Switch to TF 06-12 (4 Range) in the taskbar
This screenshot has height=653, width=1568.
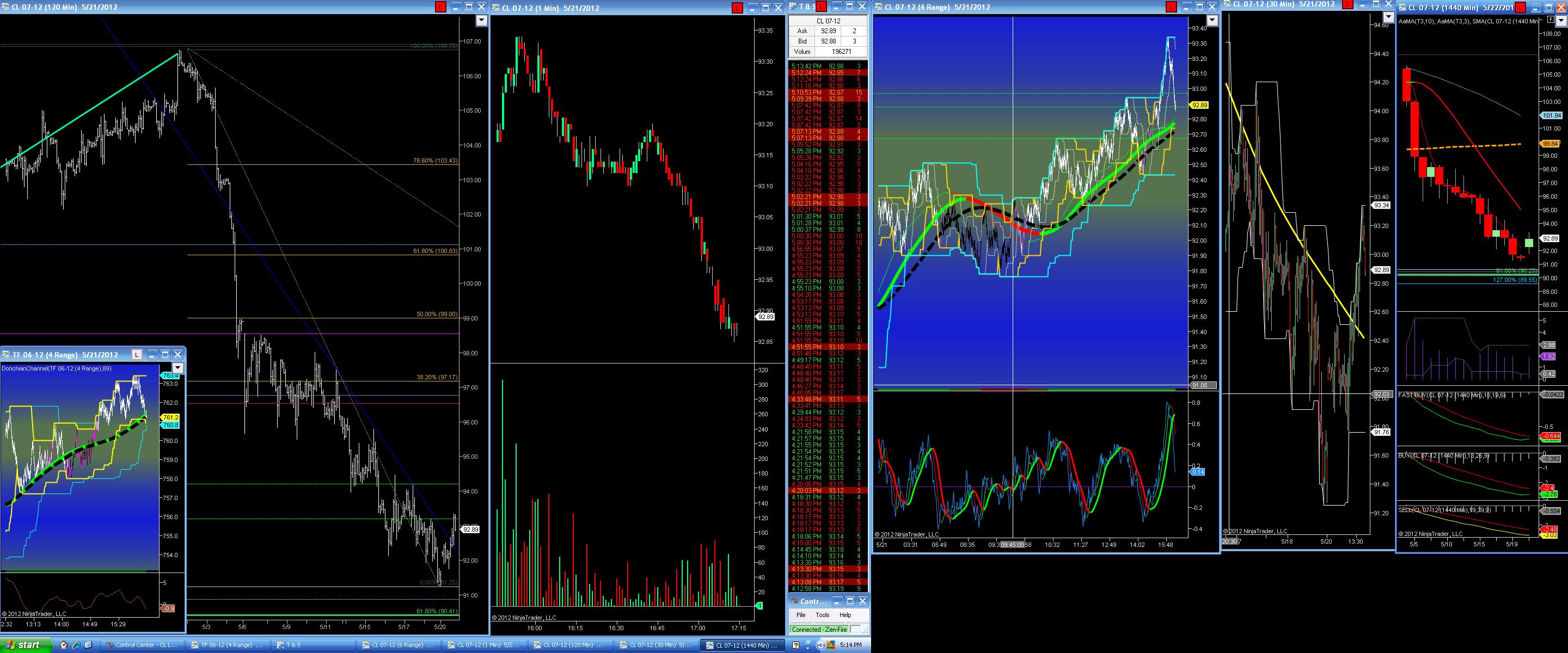click(227, 645)
